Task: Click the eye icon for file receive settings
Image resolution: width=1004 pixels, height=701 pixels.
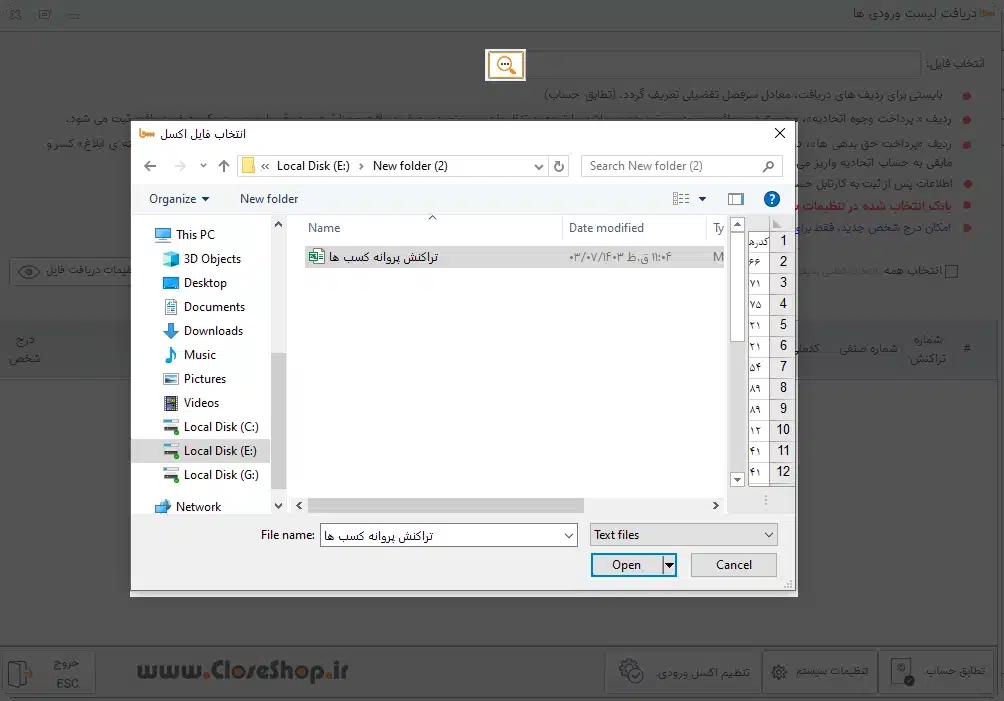Action: (29, 272)
